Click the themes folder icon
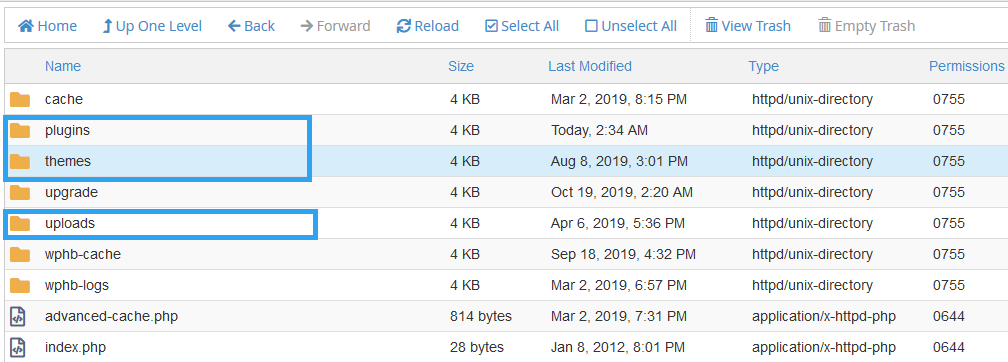The image size is (1008, 362). (20, 161)
